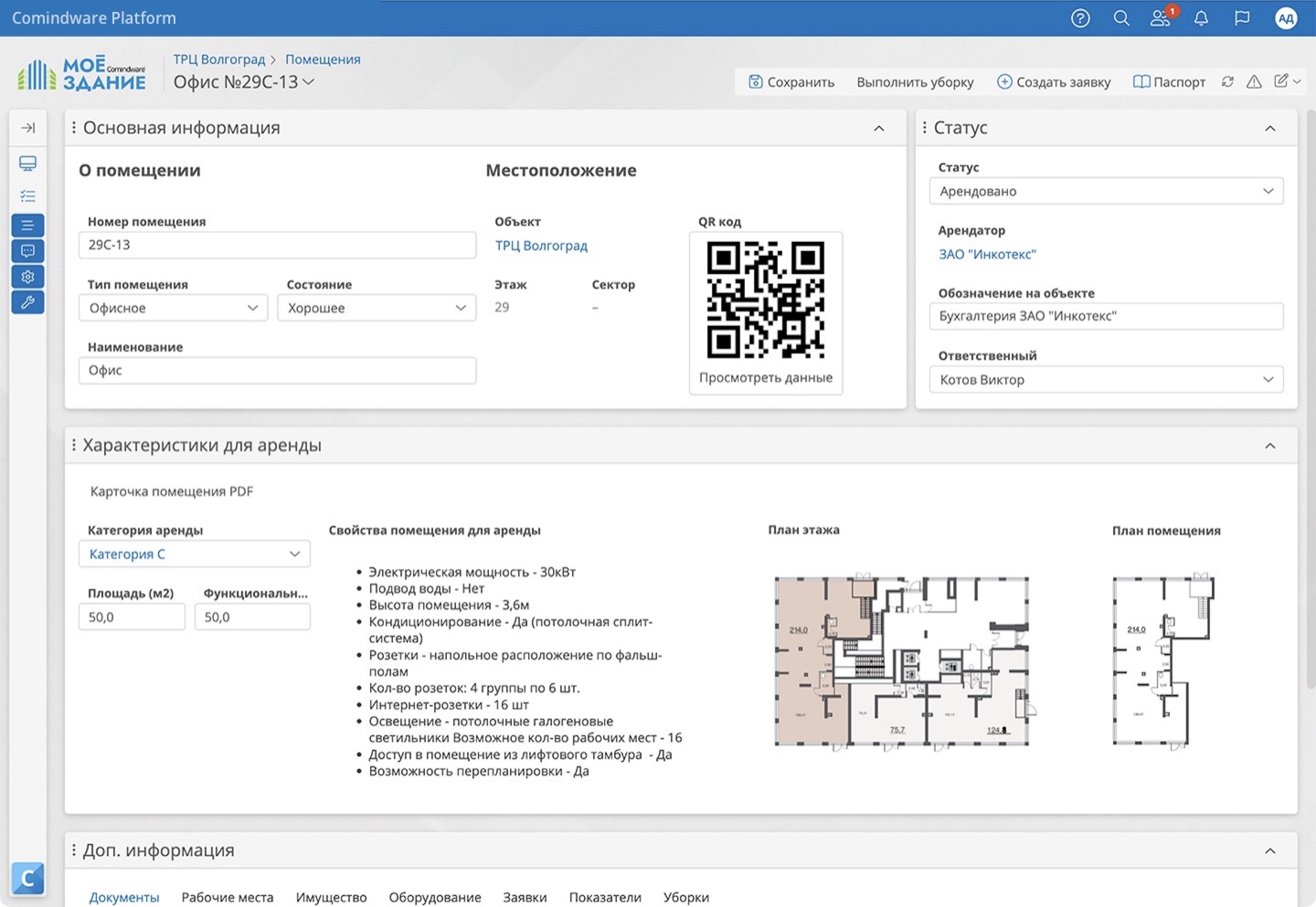Click Номер помещения input field

[x=277, y=245]
